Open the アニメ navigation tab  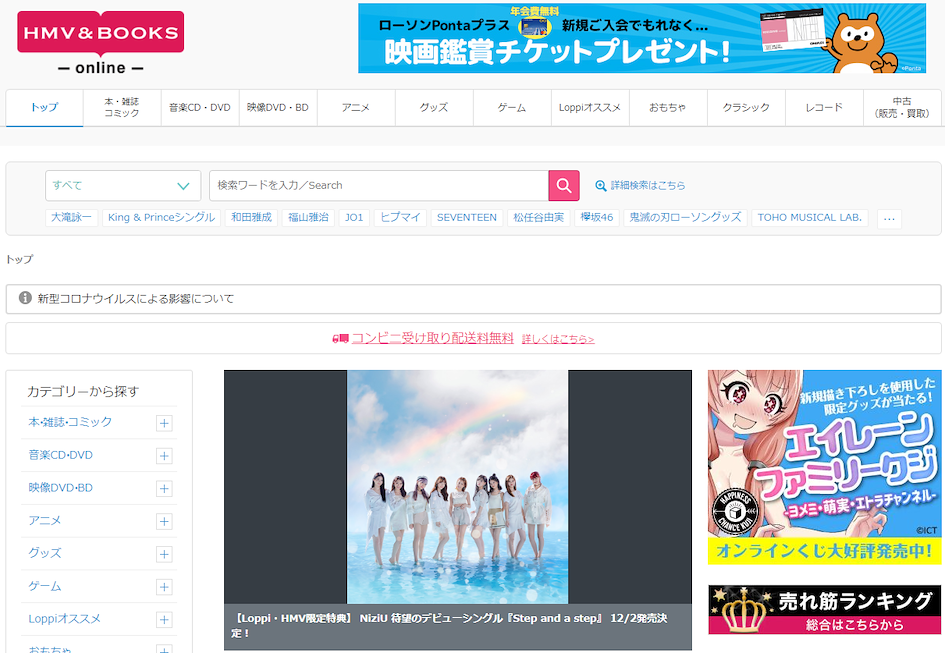point(356,108)
